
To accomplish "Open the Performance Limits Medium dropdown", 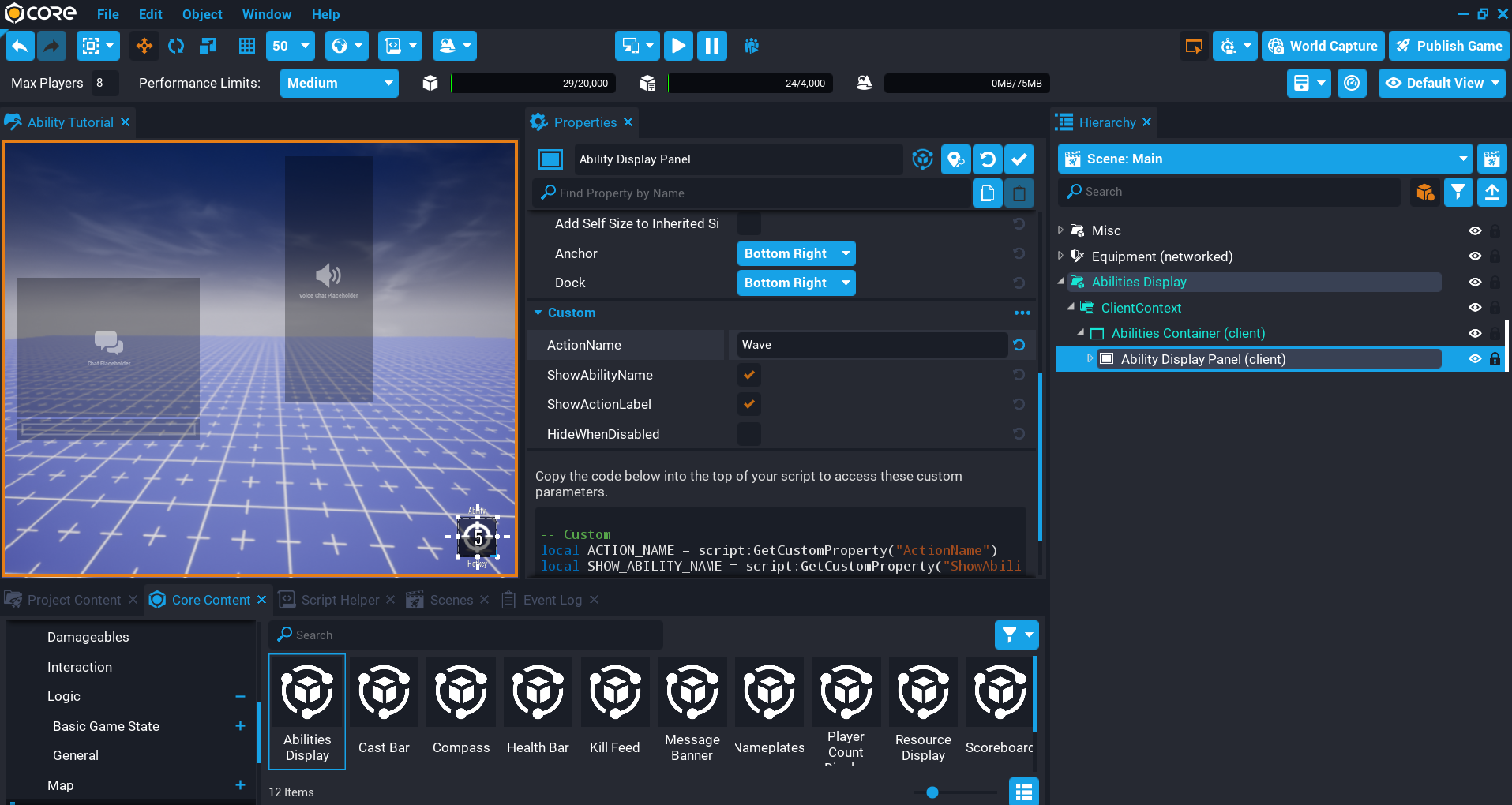I will click(339, 83).
